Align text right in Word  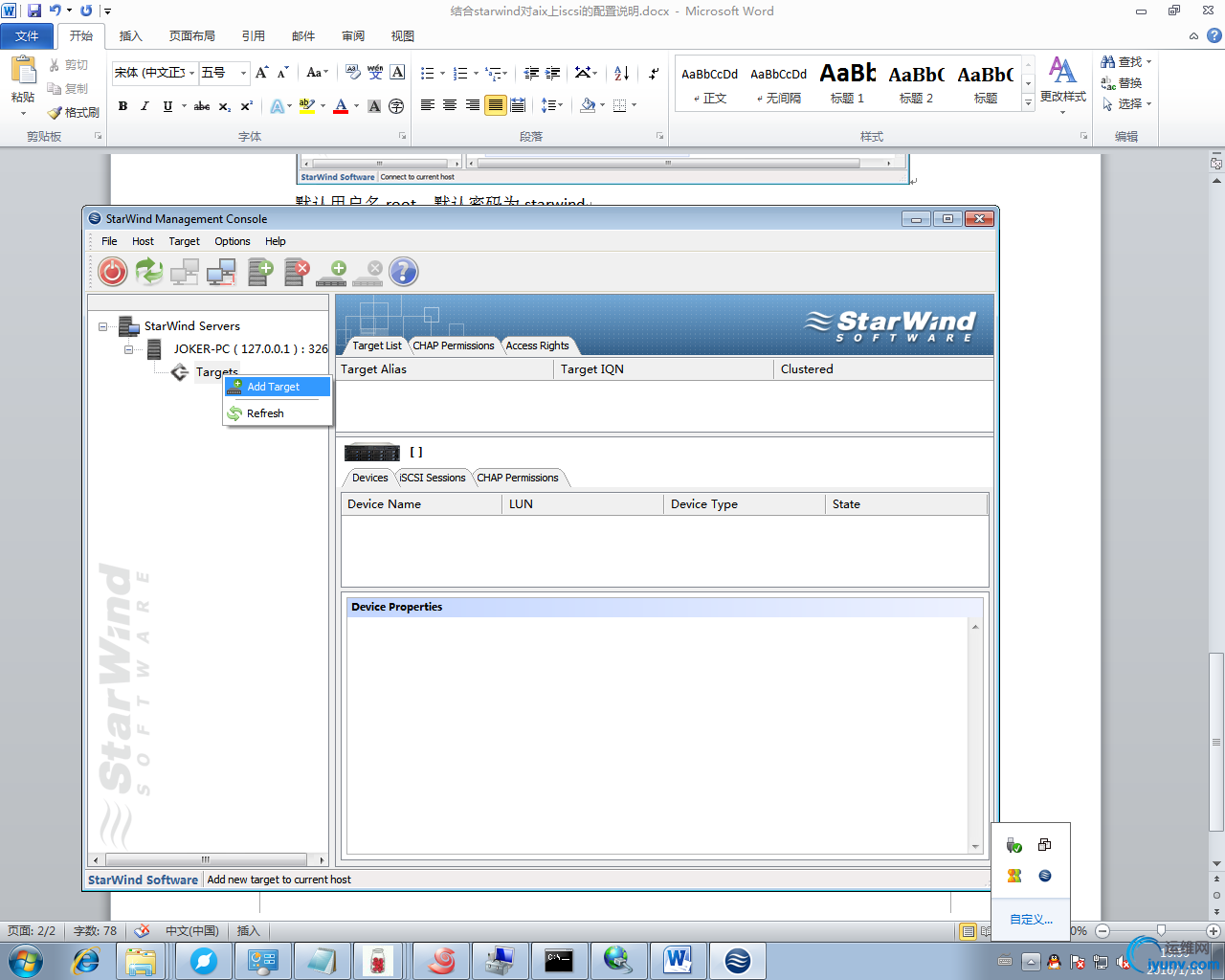tap(473, 105)
